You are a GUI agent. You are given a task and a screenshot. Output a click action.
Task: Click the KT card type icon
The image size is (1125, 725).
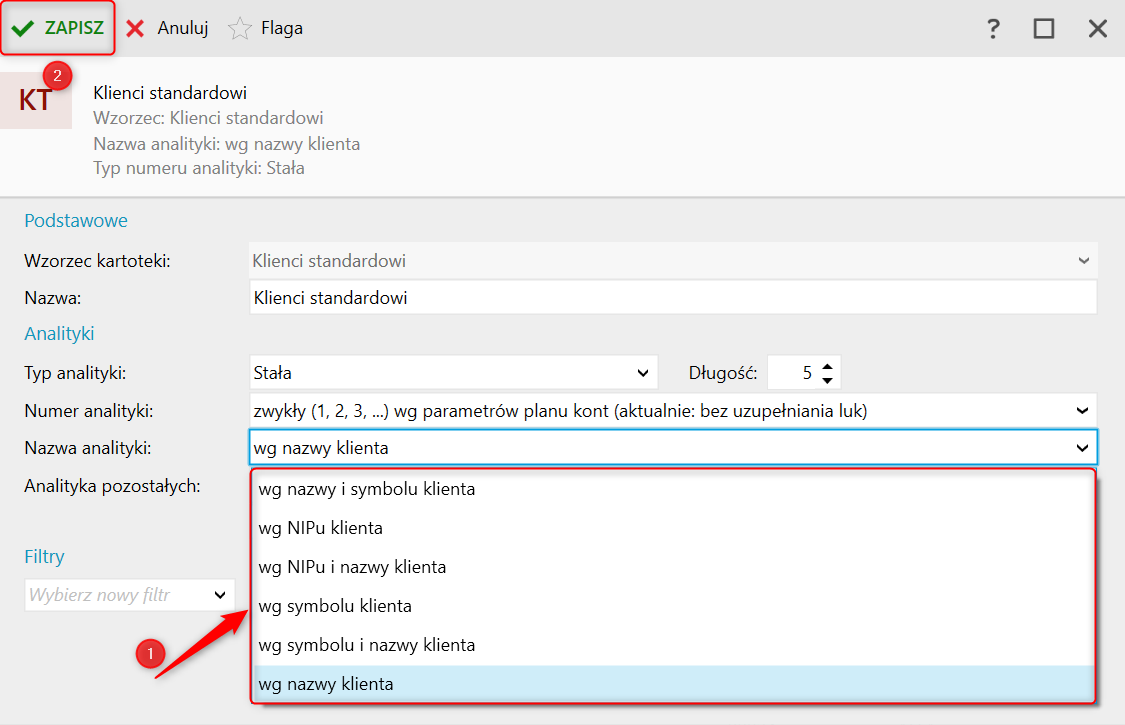tap(36, 100)
